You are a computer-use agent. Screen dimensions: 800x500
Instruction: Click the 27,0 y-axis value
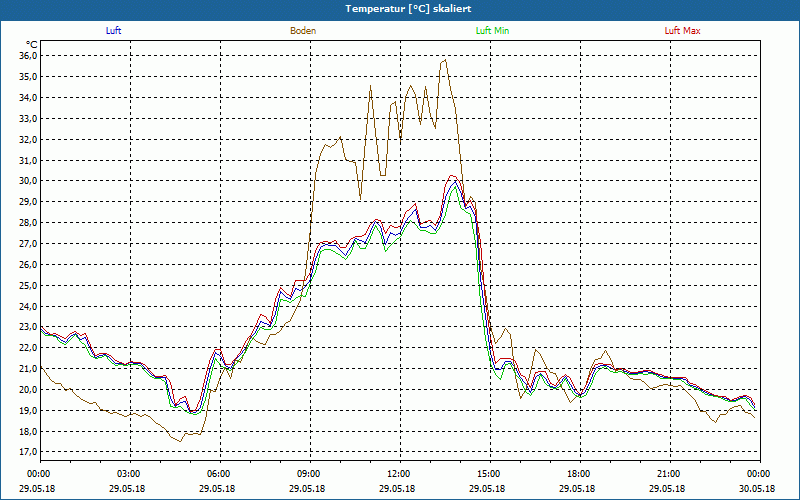[28, 243]
